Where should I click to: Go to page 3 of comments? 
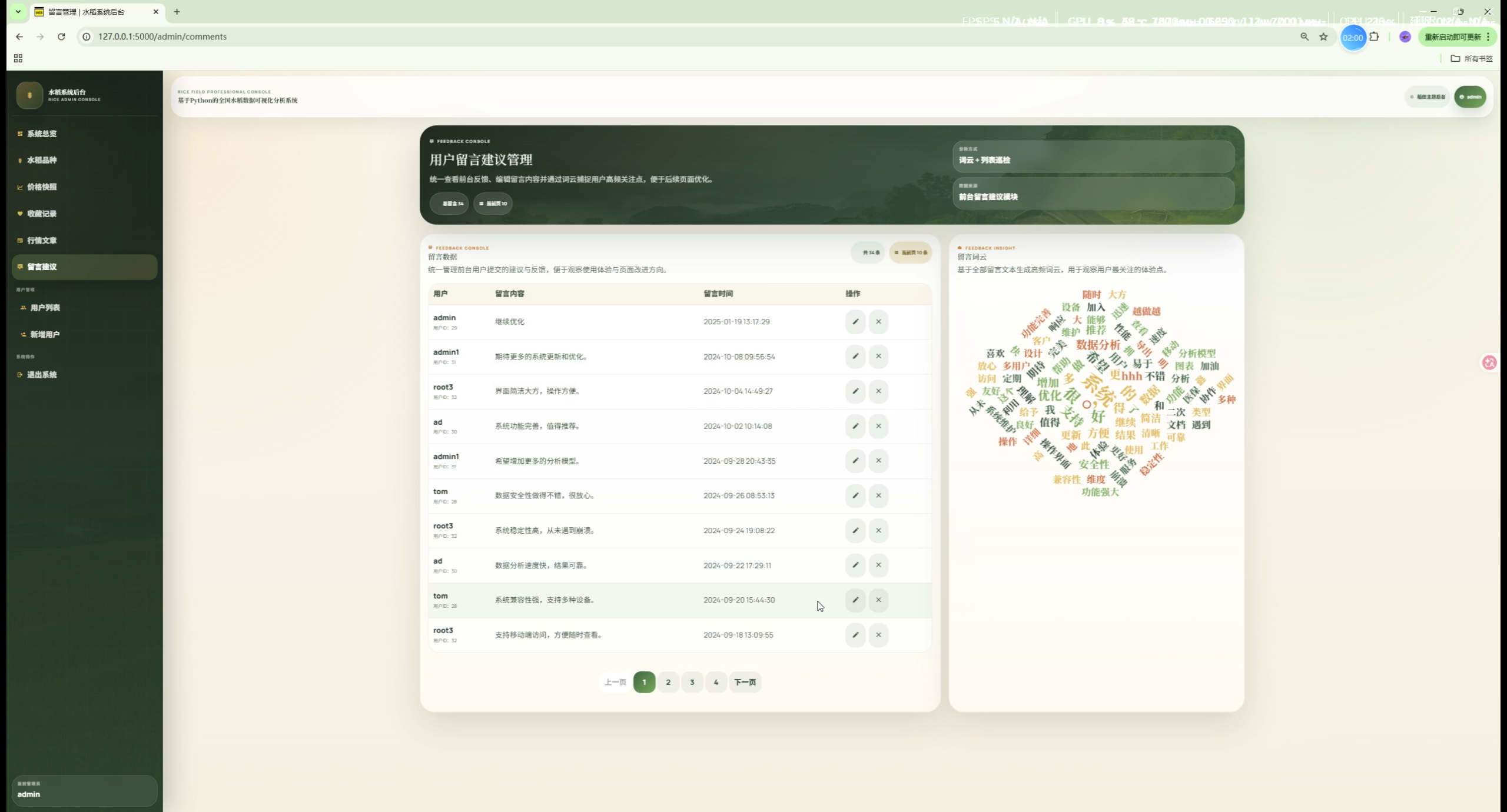(x=692, y=682)
